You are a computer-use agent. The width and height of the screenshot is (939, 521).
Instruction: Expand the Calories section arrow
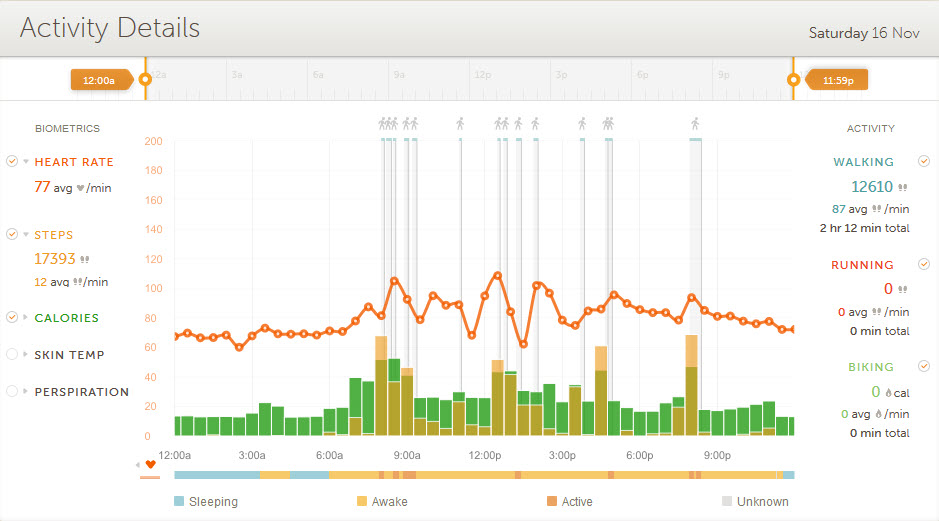coord(26,318)
